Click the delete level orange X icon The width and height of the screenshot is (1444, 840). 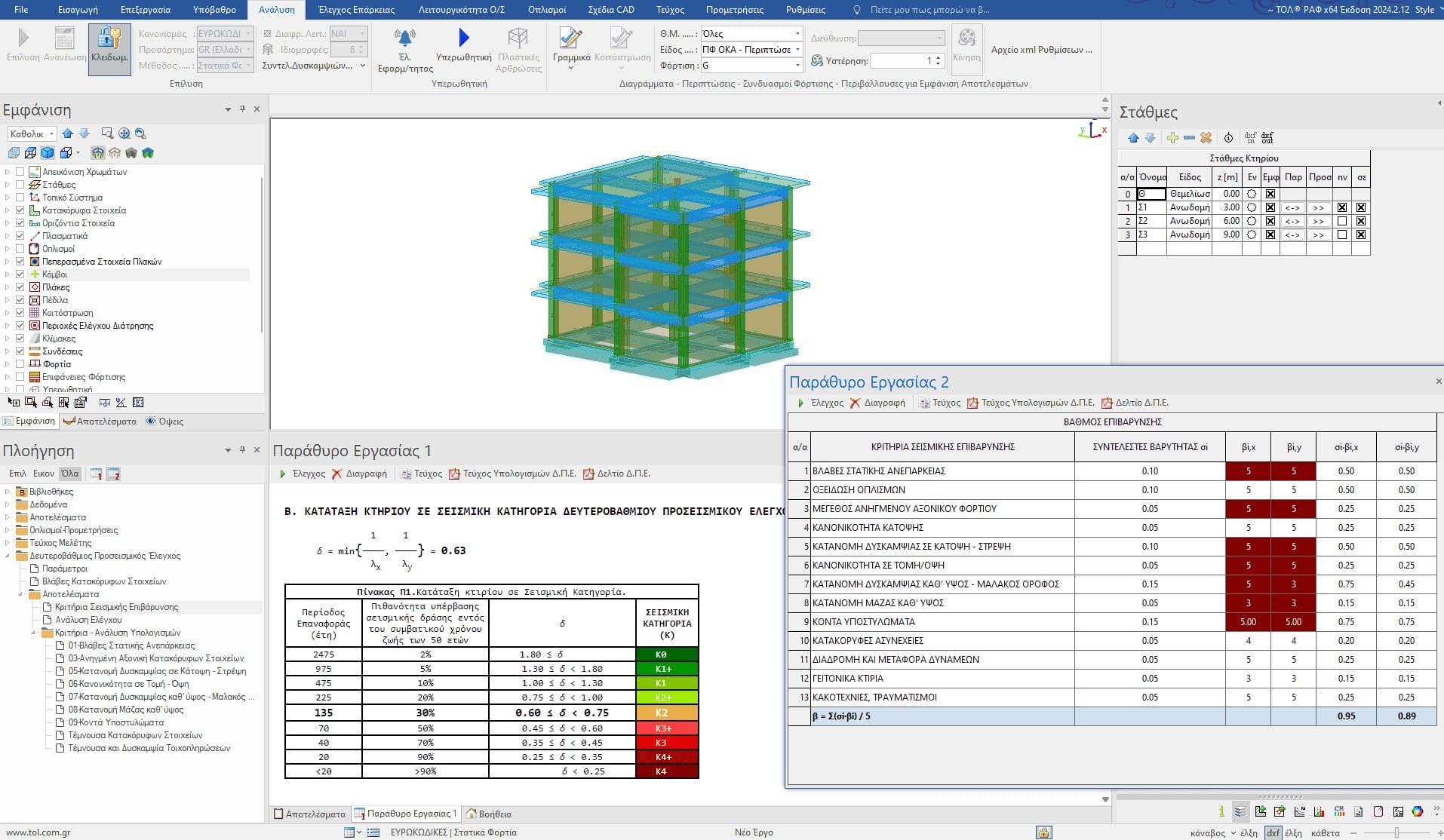coord(1206,138)
